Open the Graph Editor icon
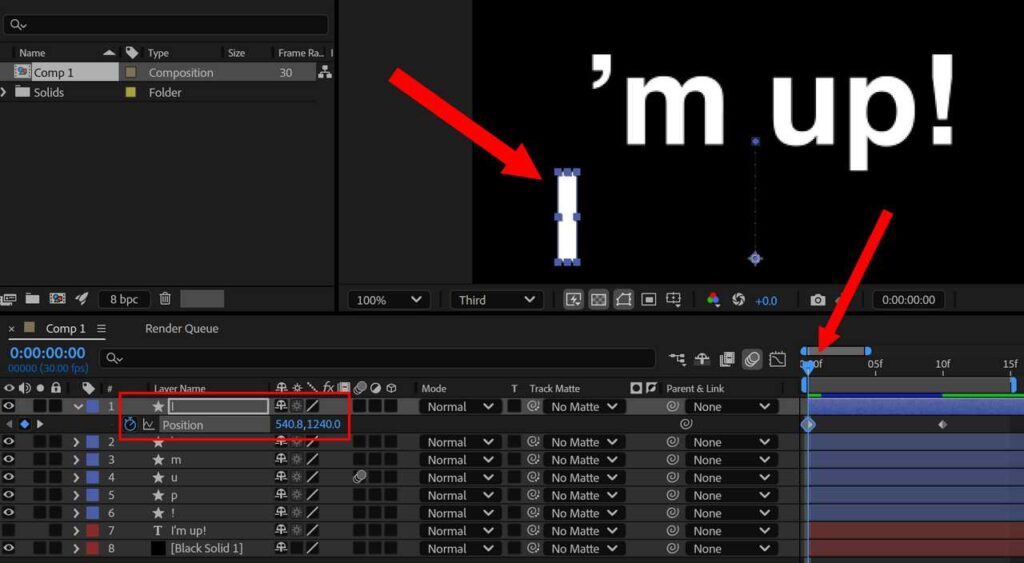 point(778,359)
